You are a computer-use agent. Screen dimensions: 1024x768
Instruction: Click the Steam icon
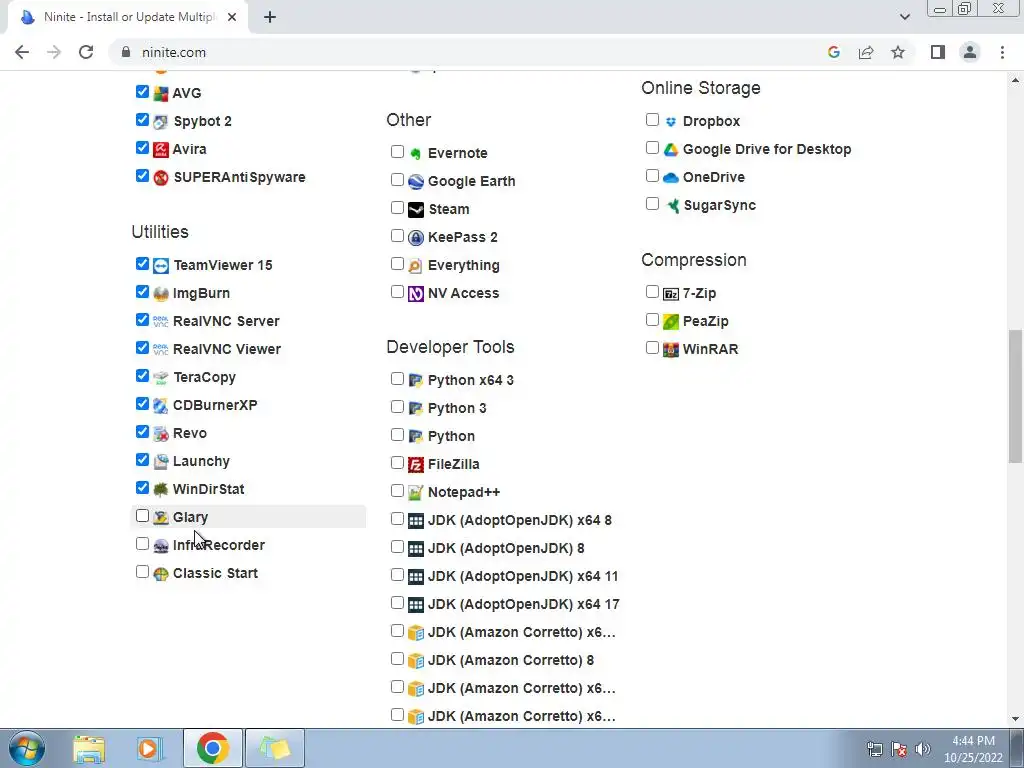pyautogui.click(x=416, y=210)
